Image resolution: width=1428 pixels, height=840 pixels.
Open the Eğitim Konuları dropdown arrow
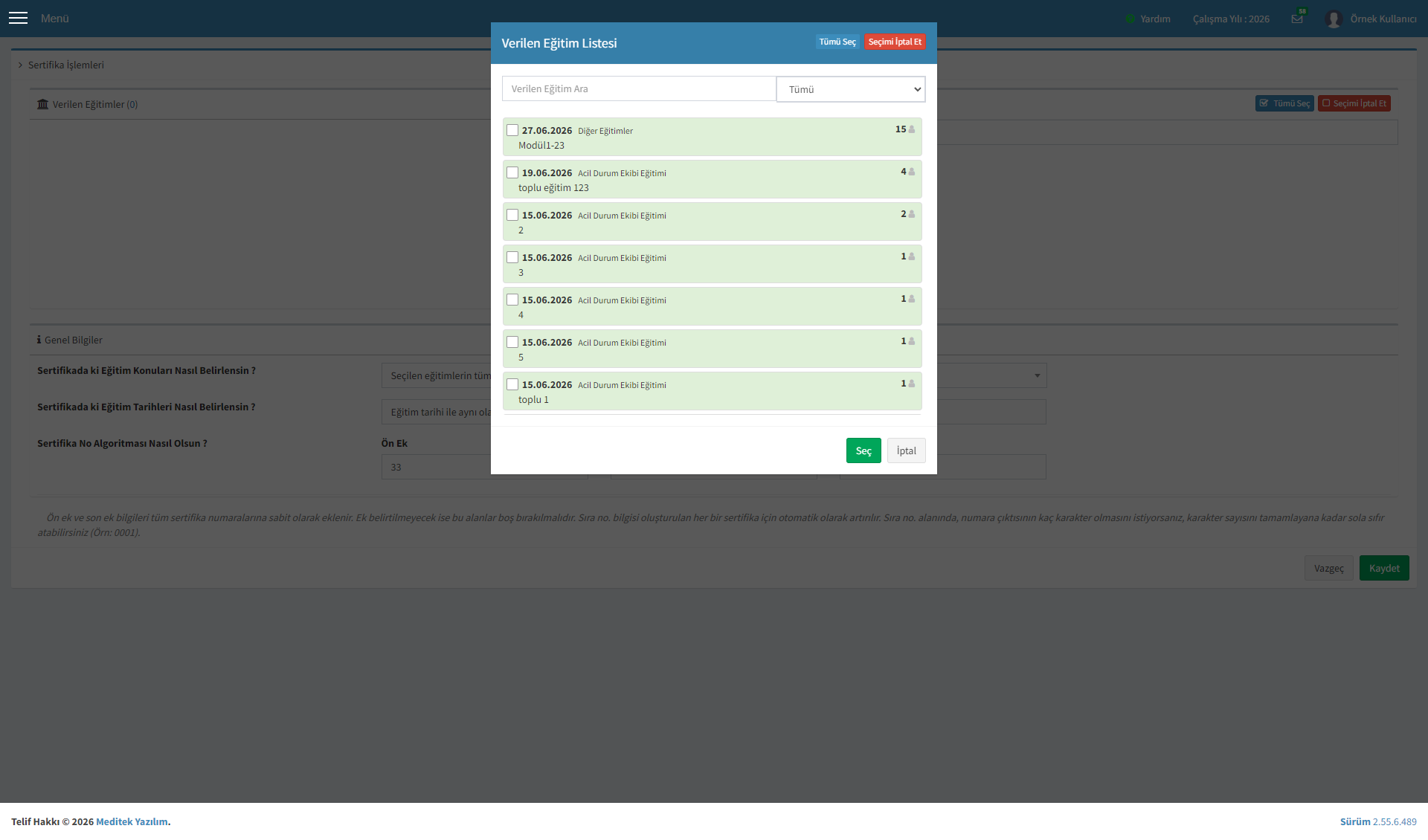click(x=1037, y=375)
